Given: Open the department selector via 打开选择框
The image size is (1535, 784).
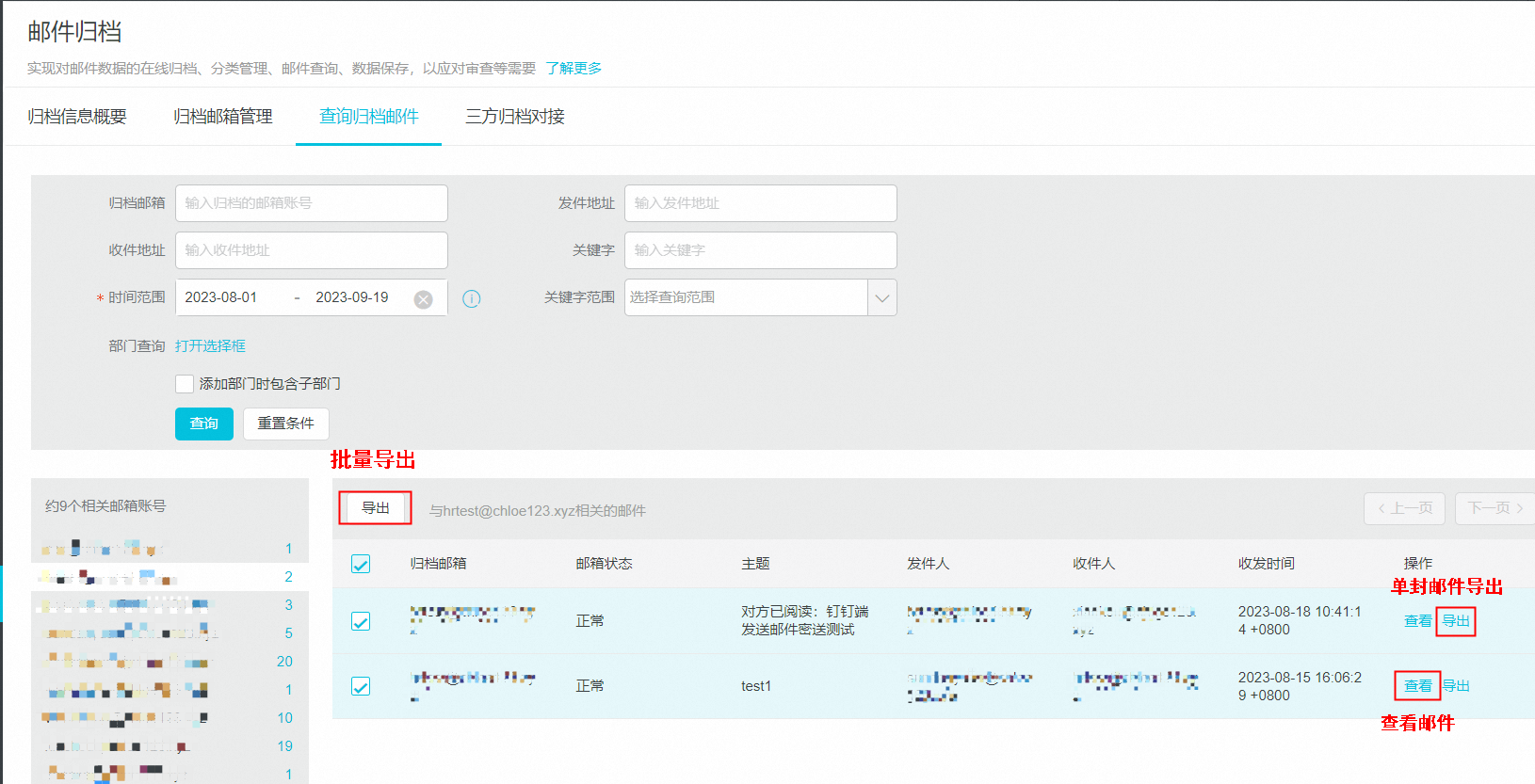Looking at the screenshot, I should coord(210,346).
